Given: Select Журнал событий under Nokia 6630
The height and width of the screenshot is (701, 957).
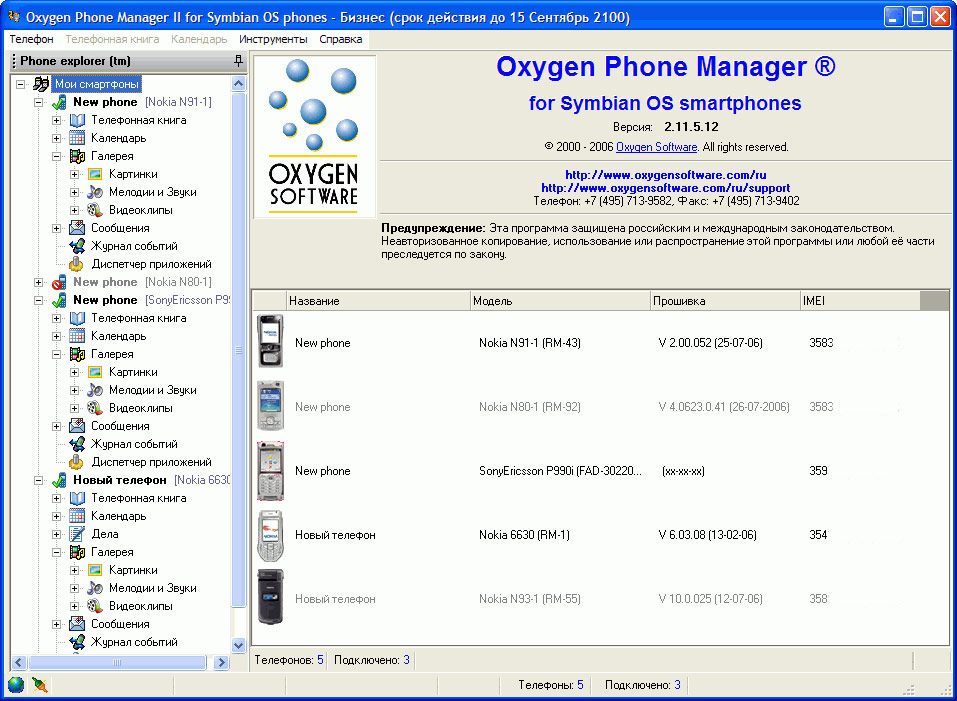Looking at the screenshot, I should click(x=134, y=642).
